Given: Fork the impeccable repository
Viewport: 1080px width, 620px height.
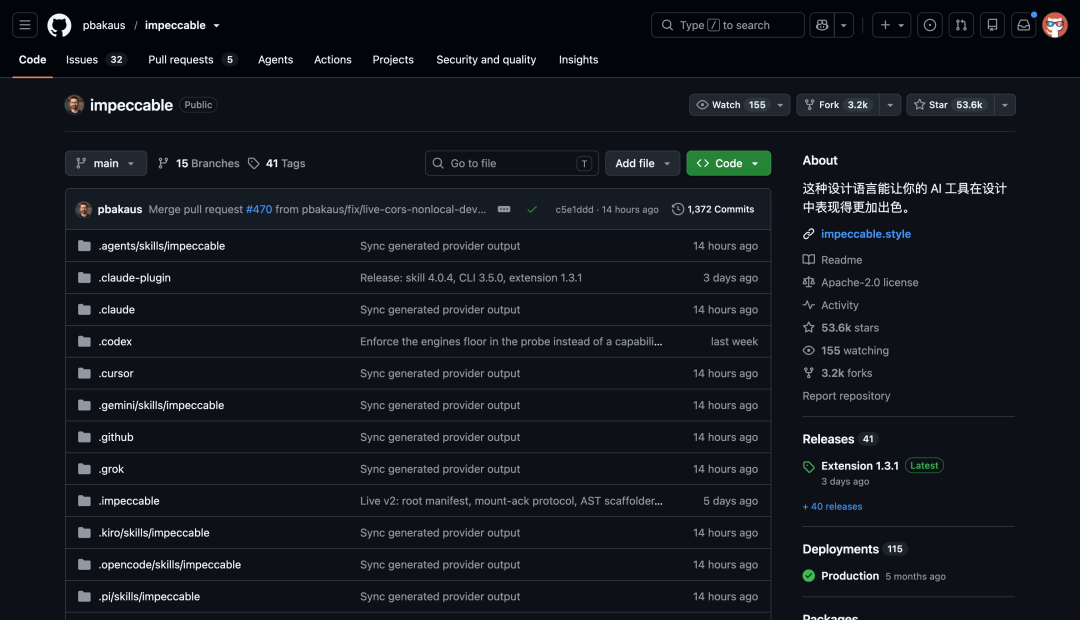Looking at the screenshot, I should 838,105.
